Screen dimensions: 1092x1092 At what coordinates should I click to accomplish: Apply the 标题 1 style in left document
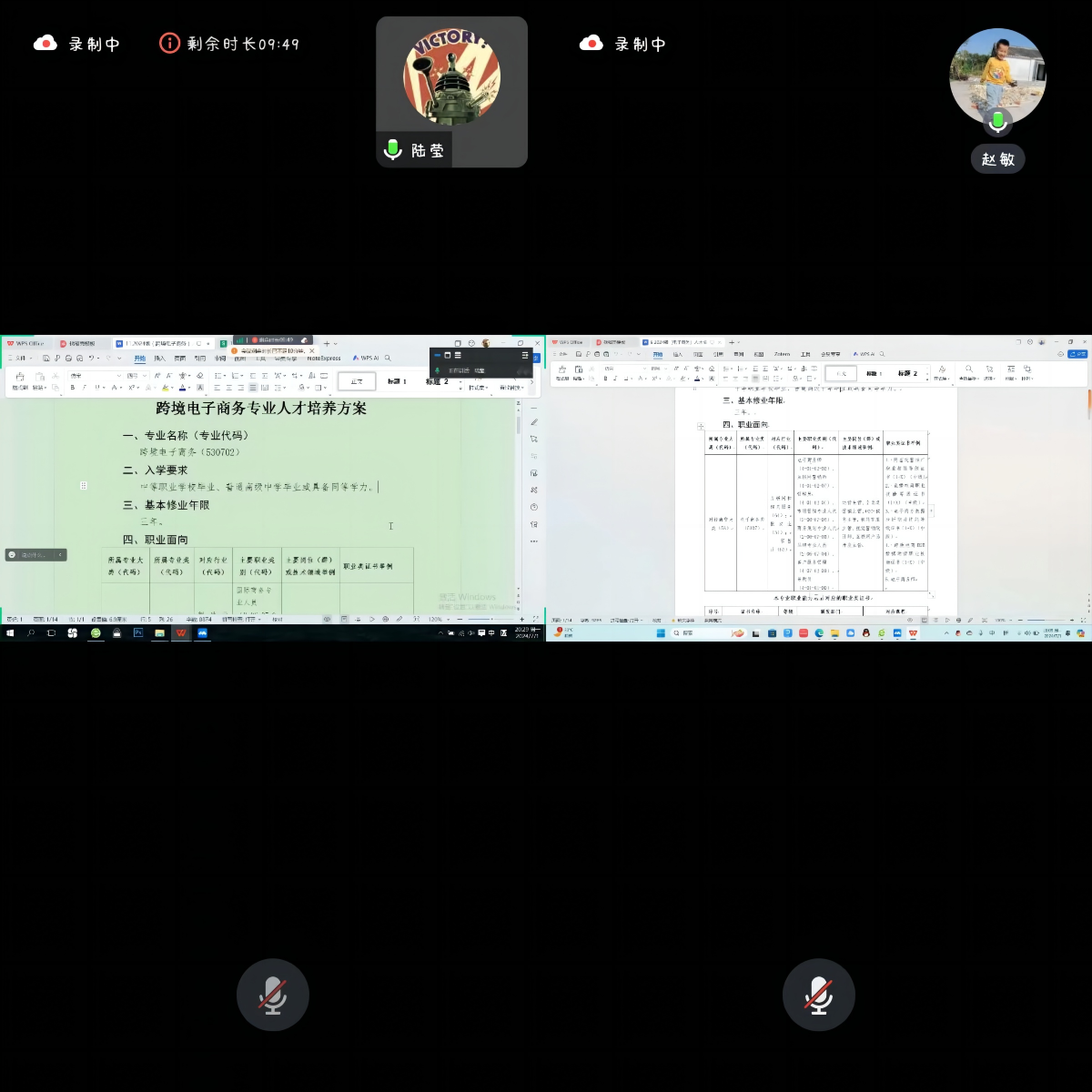(397, 381)
